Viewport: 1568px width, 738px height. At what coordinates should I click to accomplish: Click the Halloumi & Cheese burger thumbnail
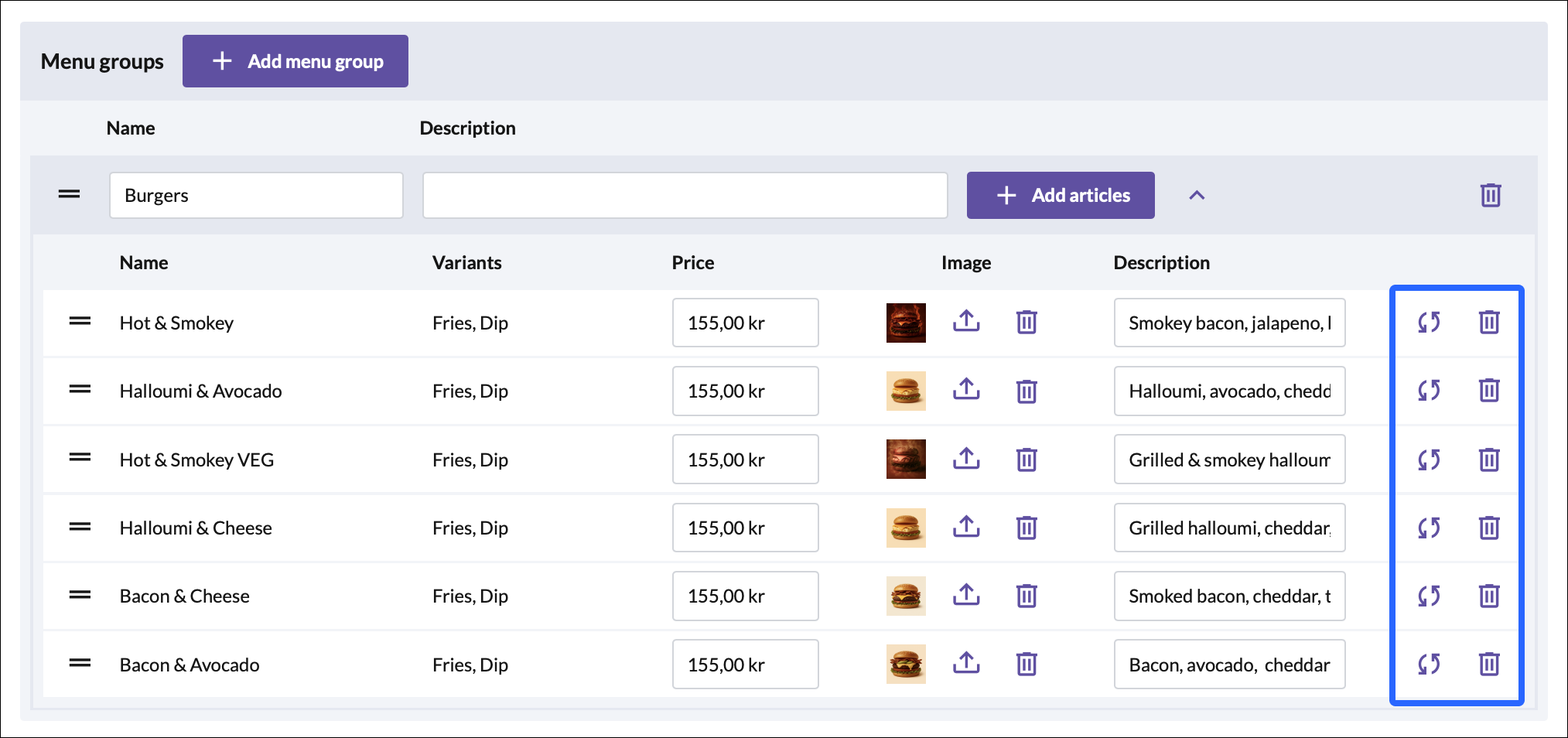[x=906, y=528]
